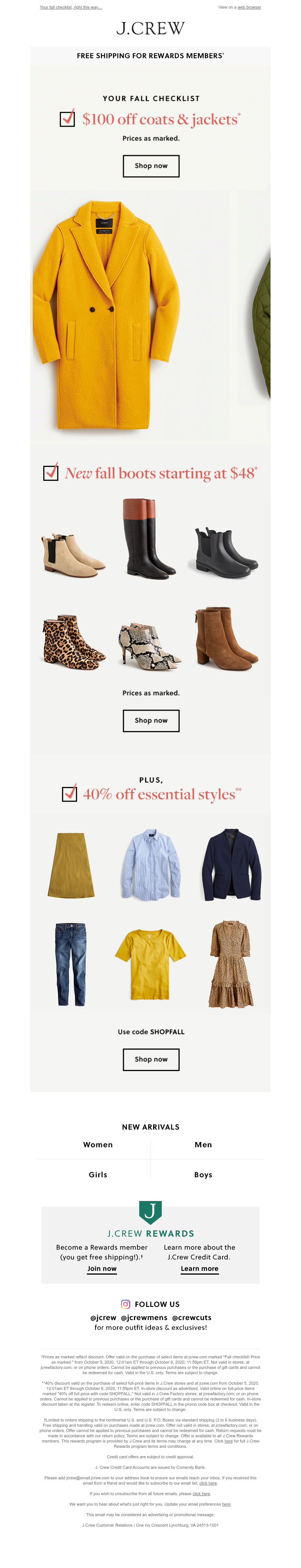Click the Instagram icon beside Follow Us
301x1568 pixels.
point(126,1304)
